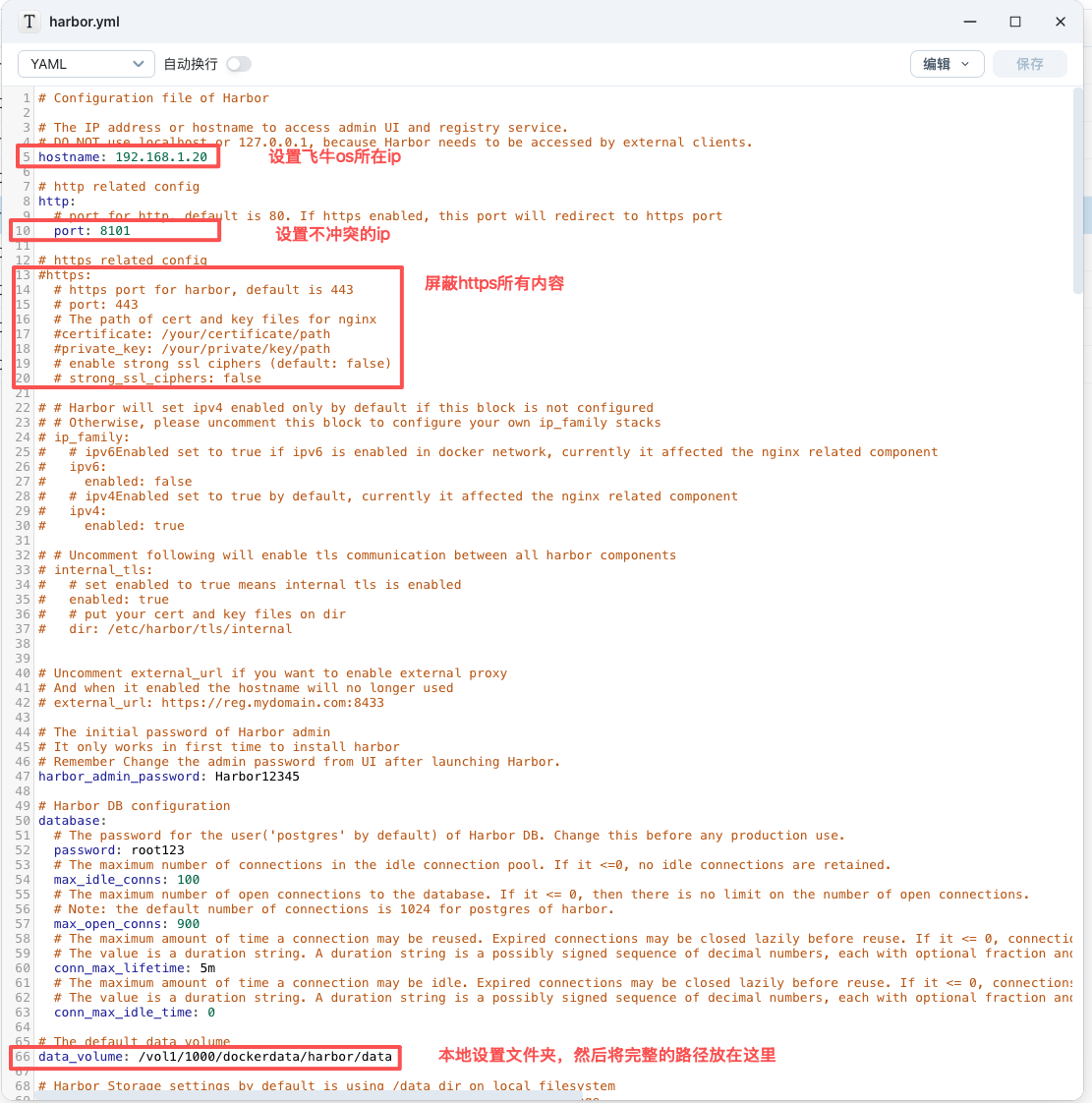The height and width of the screenshot is (1103, 1092).
Task: Expand the 编辑 mode dropdown
Action: tap(947, 64)
